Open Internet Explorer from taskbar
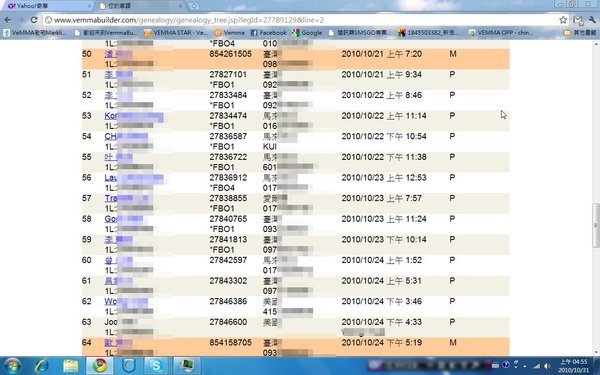 coord(41,366)
